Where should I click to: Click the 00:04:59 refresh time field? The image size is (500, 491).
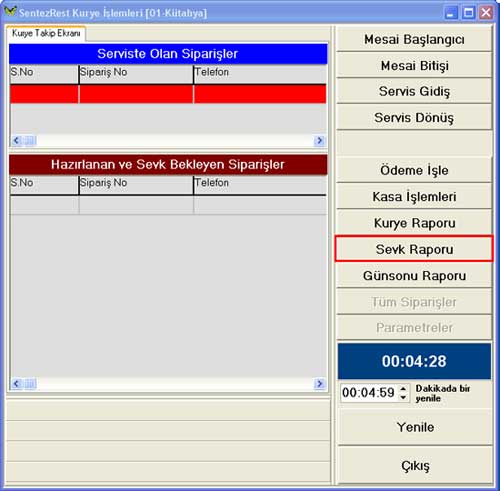(x=369, y=393)
